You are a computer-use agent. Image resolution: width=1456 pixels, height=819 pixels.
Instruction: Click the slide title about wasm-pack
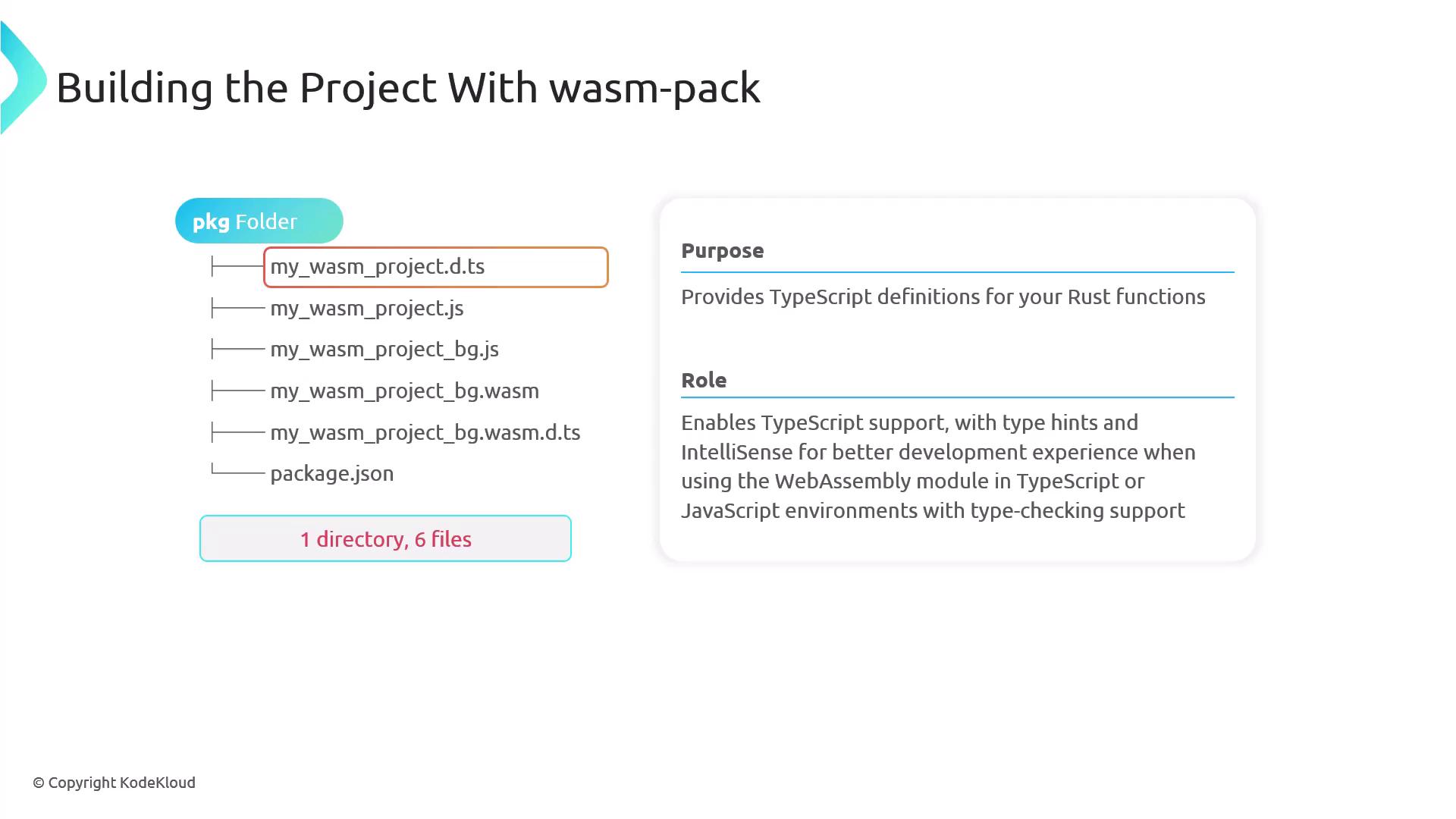click(408, 88)
